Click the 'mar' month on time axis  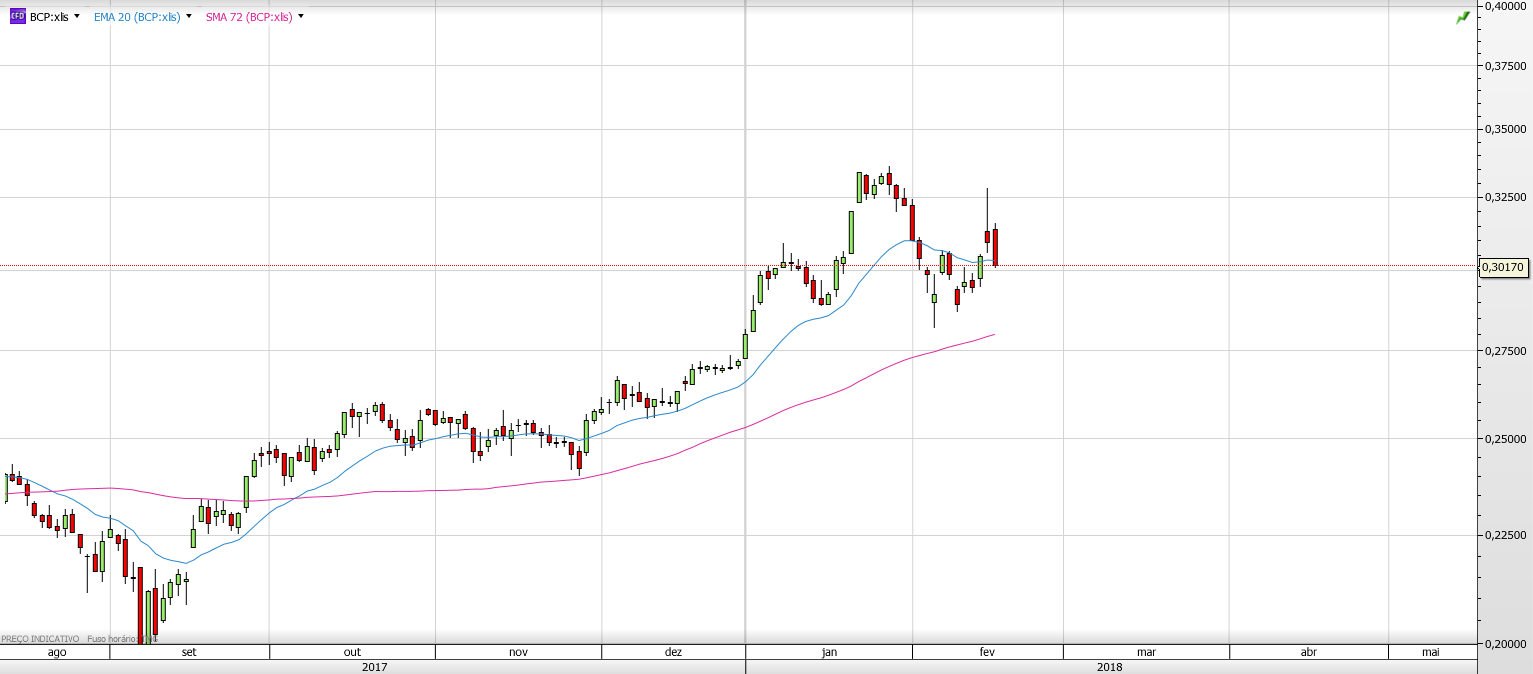pyautogui.click(x=1146, y=652)
